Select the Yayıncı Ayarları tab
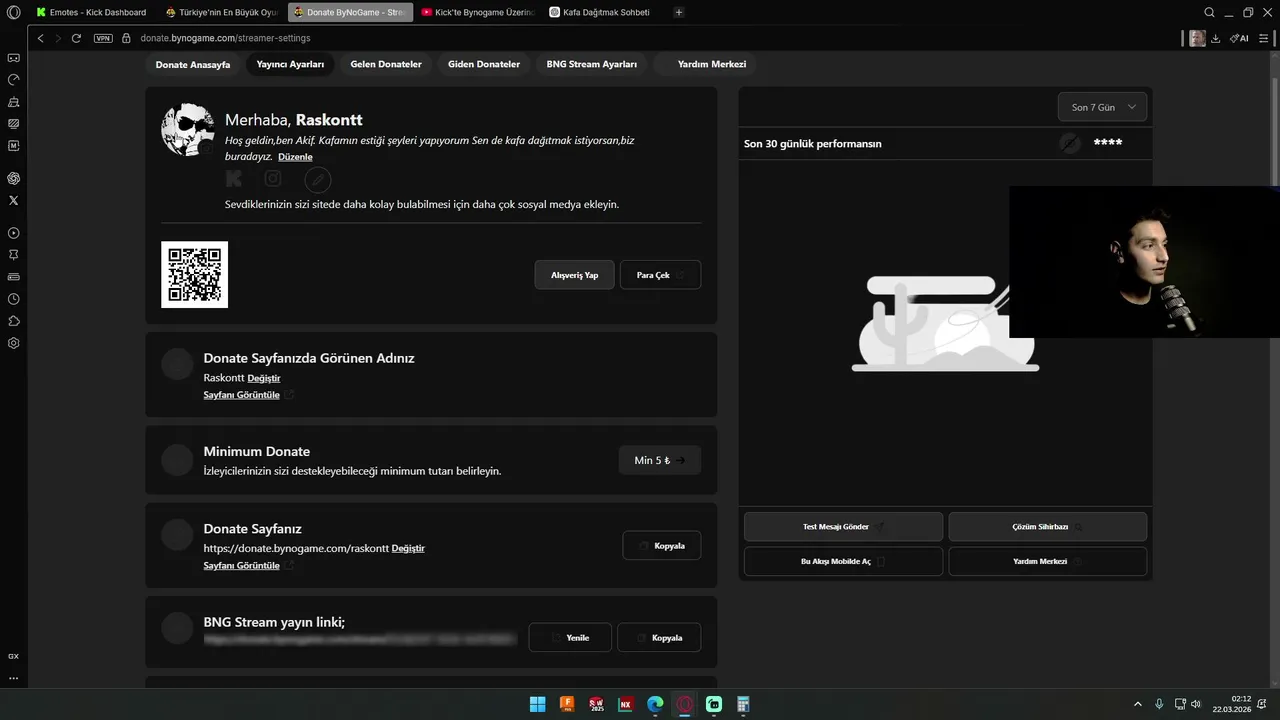This screenshot has width=1280, height=720. [290, 64]
